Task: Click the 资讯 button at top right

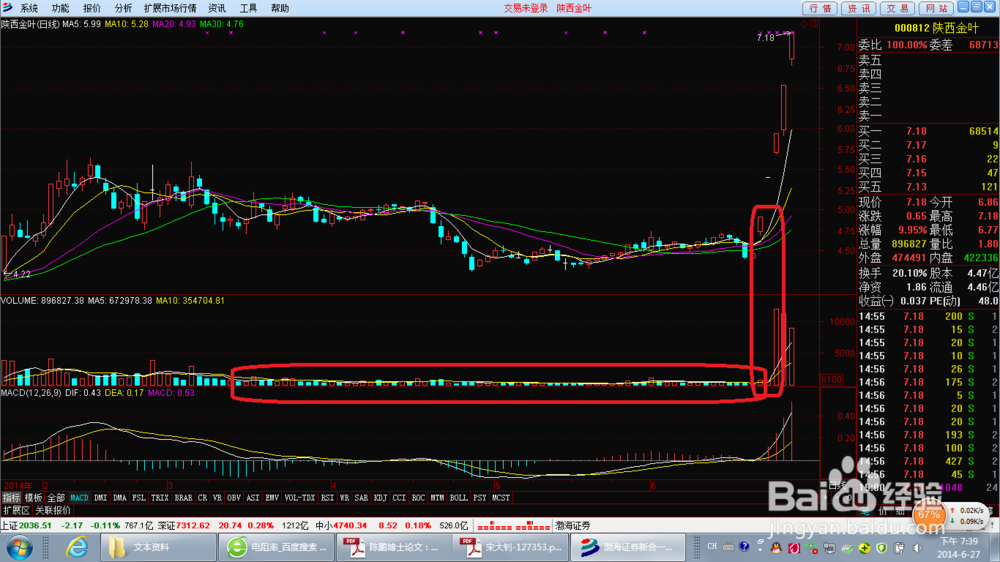Action: tap(858, 8)
